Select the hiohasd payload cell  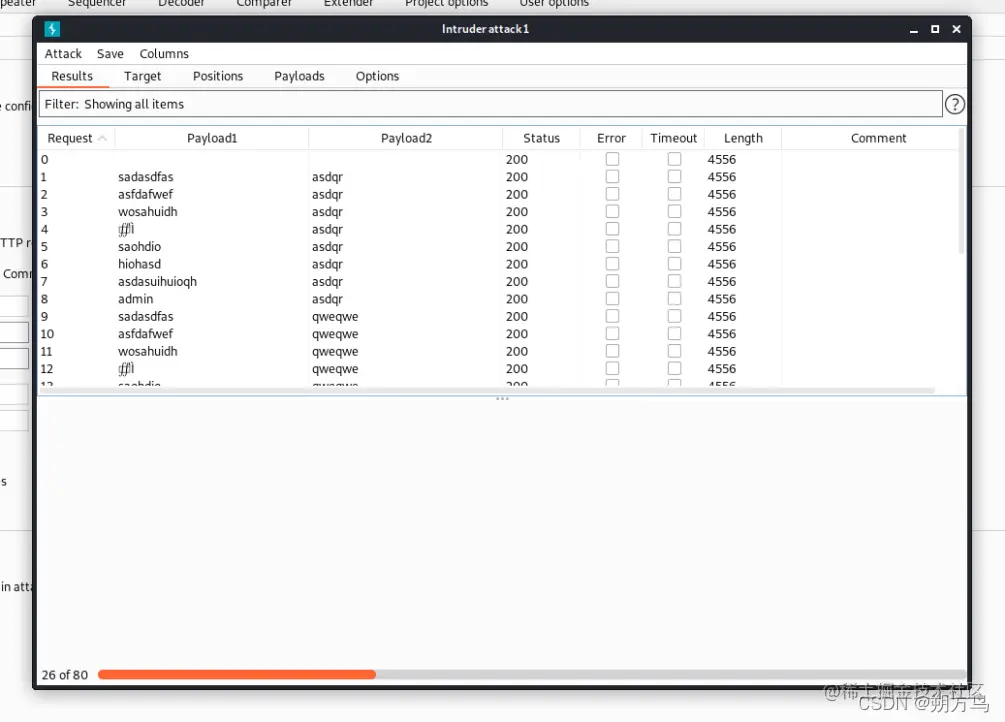click(139, 264)
